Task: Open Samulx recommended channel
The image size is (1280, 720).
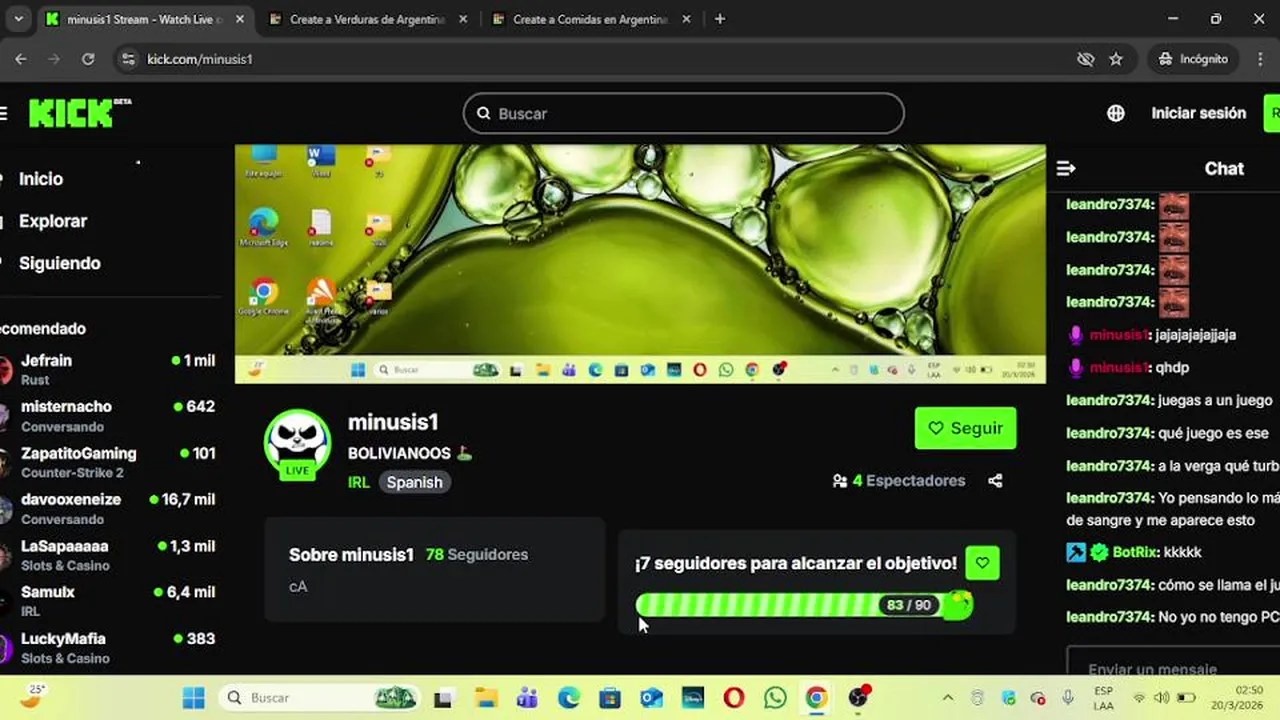Action: click(110, 601)
